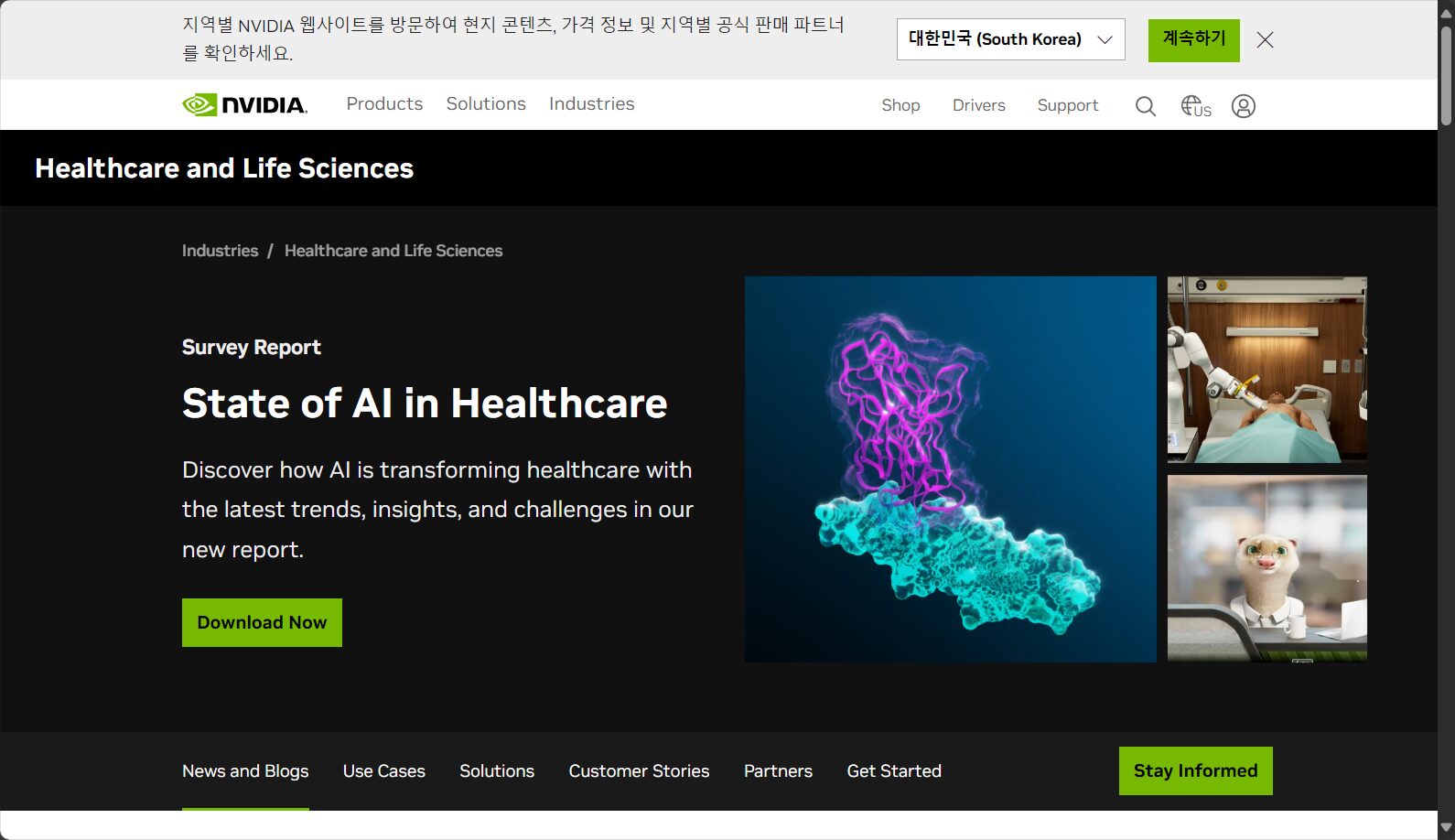This screenshot has width=1455, height=840.
Task: Click the Stay Informed button
Action: 1195,770
